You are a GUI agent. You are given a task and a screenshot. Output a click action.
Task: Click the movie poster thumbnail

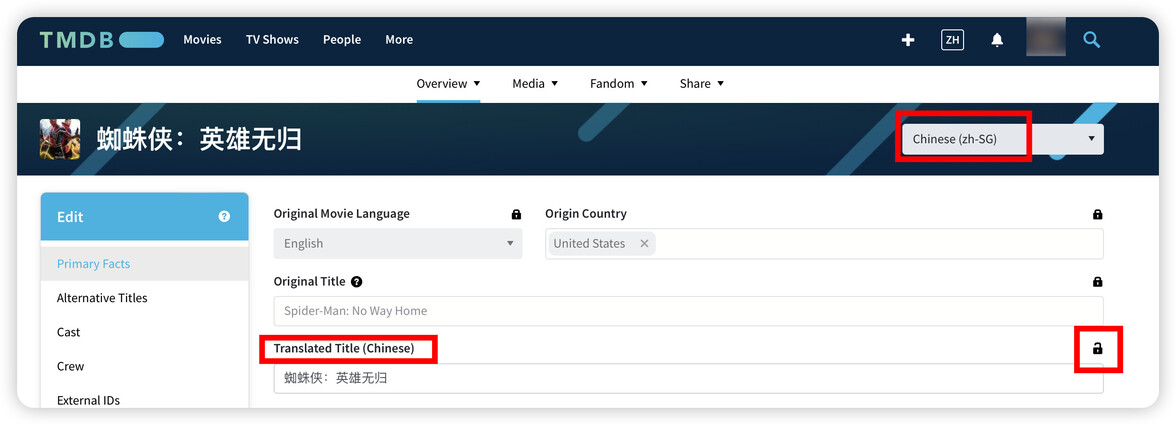pos(60,139)
